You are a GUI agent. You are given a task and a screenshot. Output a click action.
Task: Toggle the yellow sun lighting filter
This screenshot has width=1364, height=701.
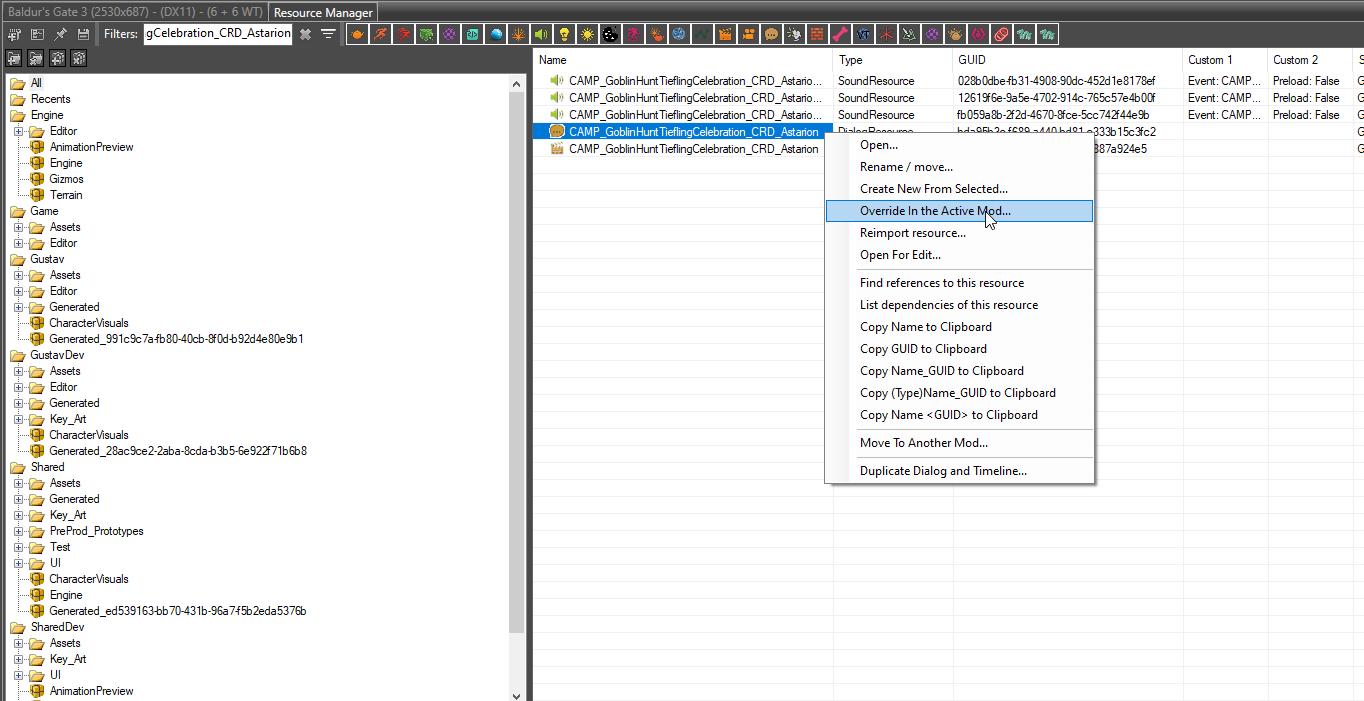coord(587,34)
